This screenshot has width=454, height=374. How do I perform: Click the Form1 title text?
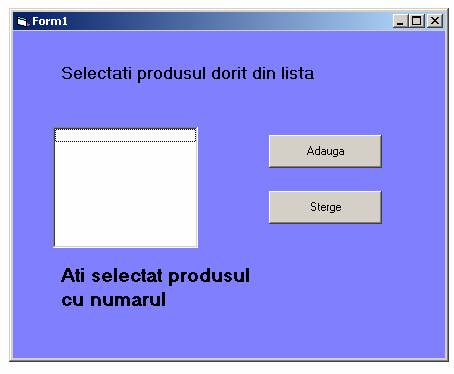(50, 21)
